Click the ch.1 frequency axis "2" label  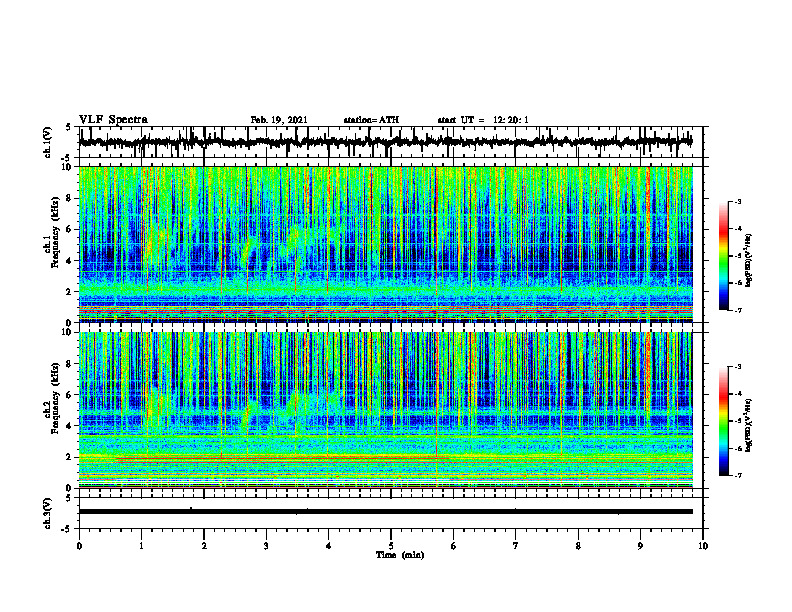[70, 292]
